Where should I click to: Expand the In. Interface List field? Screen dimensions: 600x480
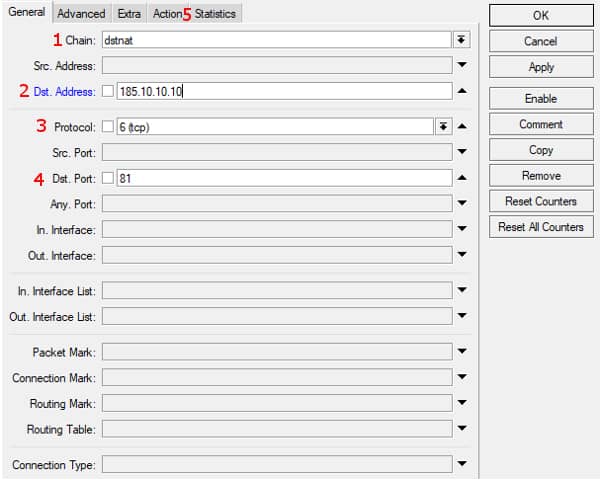coord(462,290)
